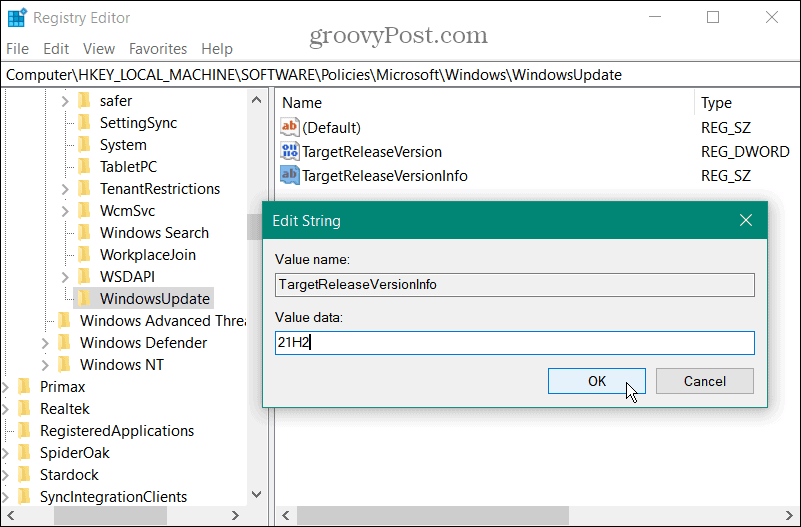Expand the WSDAPI registry key
Screen dimensions: 801x527
[x=65, y=277]
